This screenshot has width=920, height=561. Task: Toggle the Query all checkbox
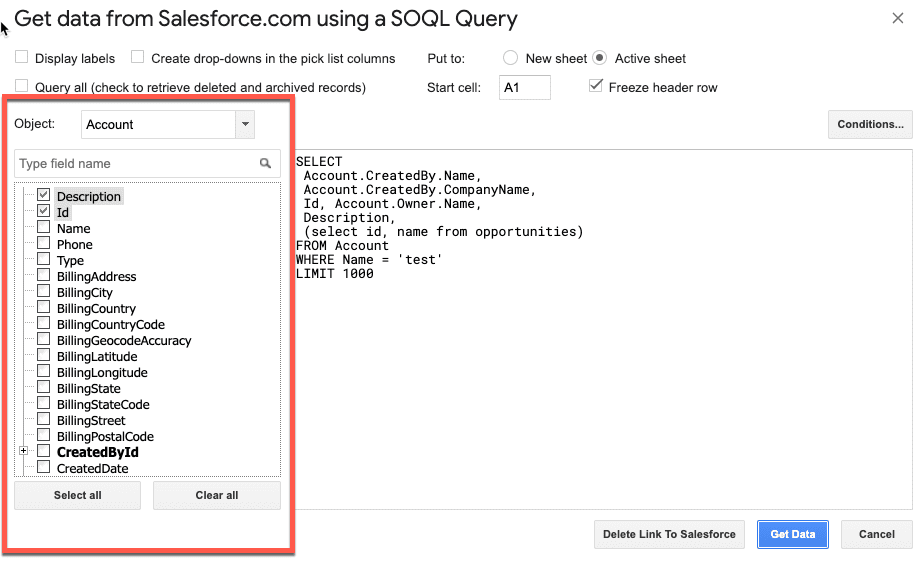tap(22, 87)
